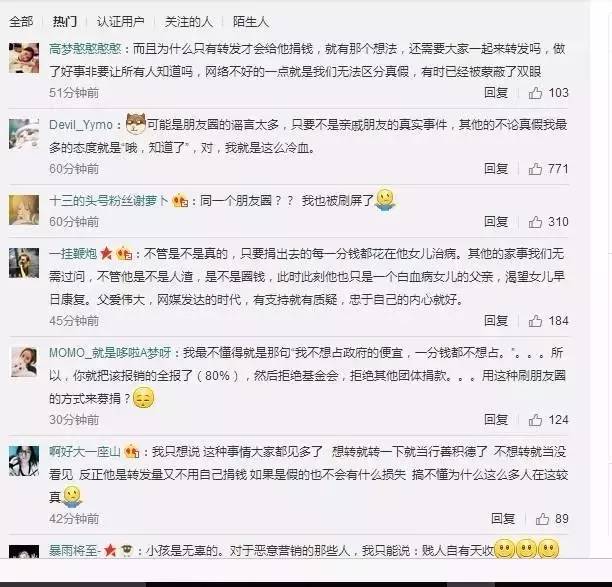Click the membership badge beside 十三的头号粉丝谢萝卜

pos(180,201)
